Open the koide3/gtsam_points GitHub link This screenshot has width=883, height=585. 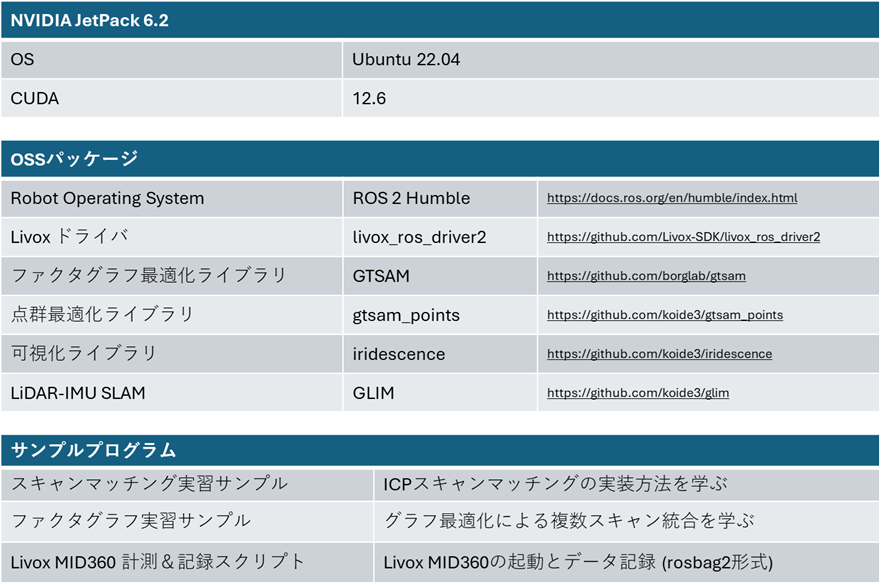point(664,315)
